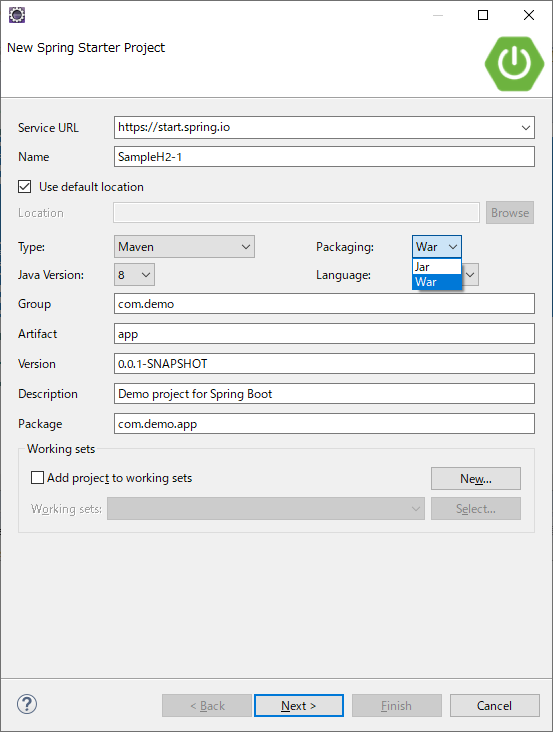Maximize the dialog window
This screenshot has height=732, width=553.
tap(483, 15)
